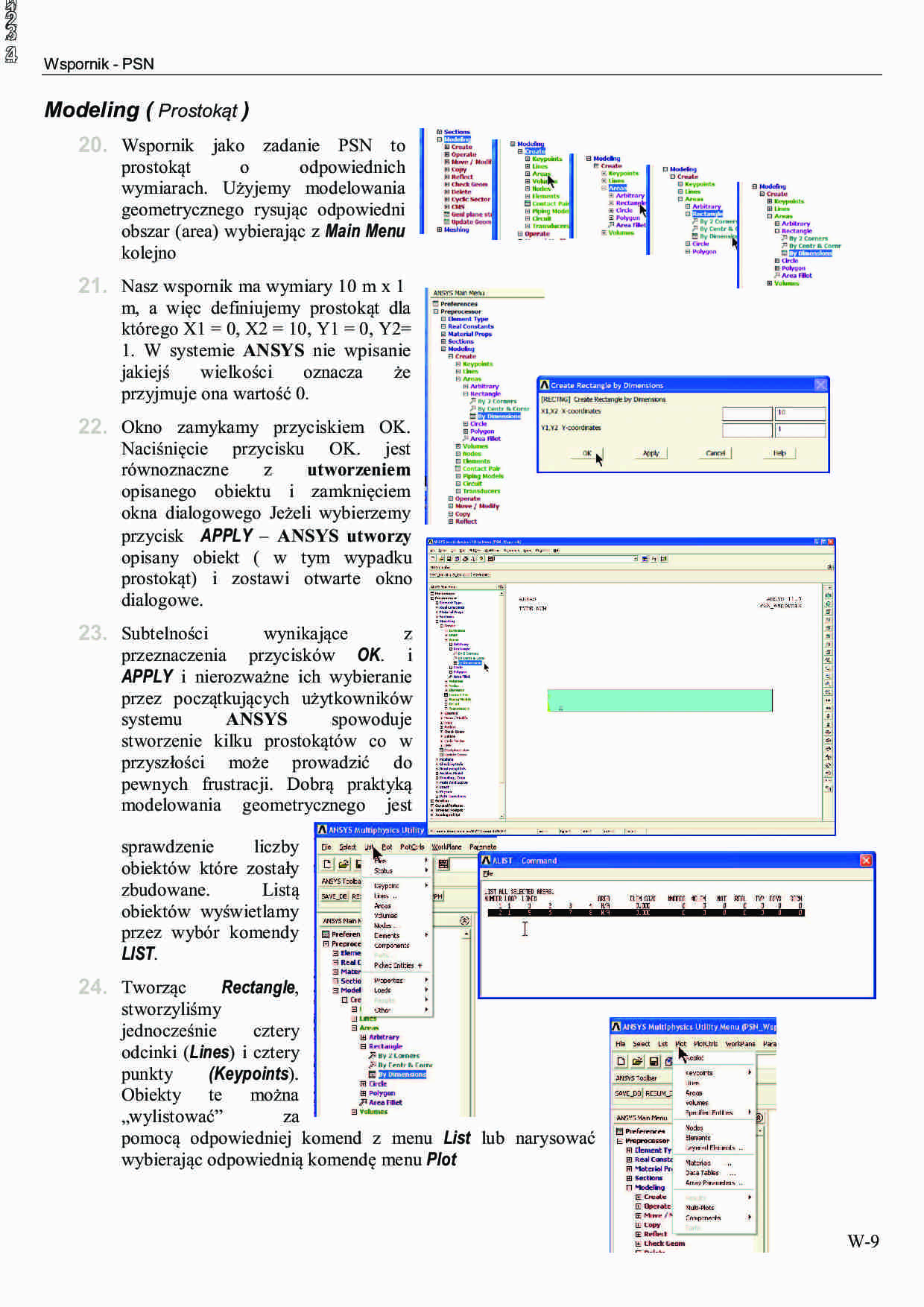Click RESUM_DB button in Plot-menu screenshot
The height and width of the screenshot is (1307, 924).
click(x=659, y=1093)
